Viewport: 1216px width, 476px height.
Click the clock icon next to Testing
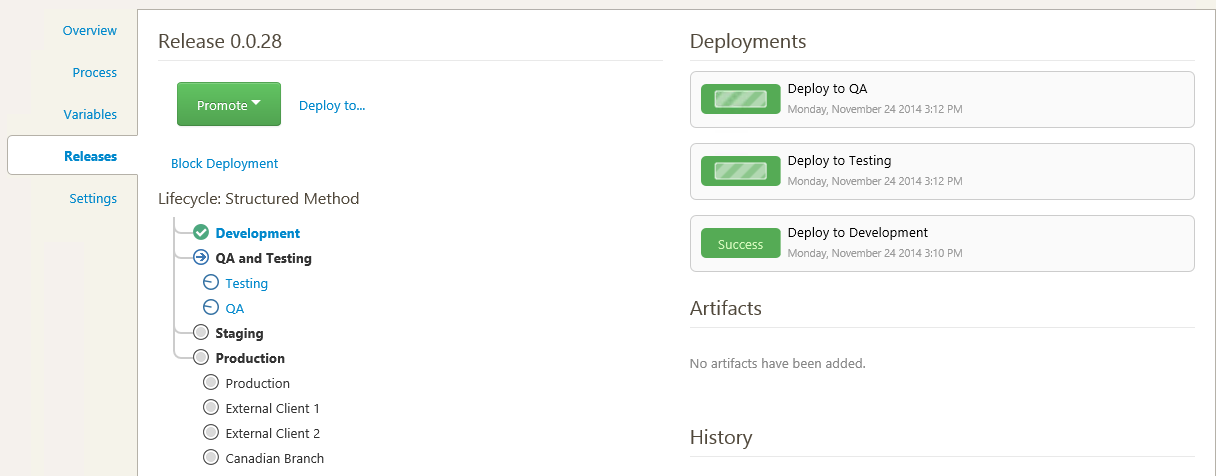[210, 283]
